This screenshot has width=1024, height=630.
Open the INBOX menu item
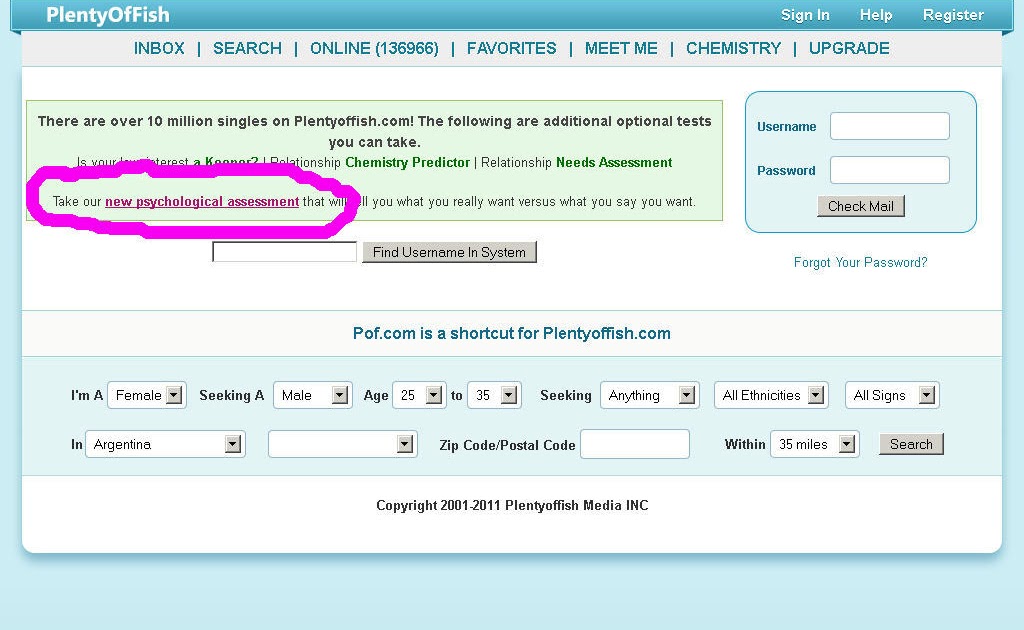coord(159,48)
